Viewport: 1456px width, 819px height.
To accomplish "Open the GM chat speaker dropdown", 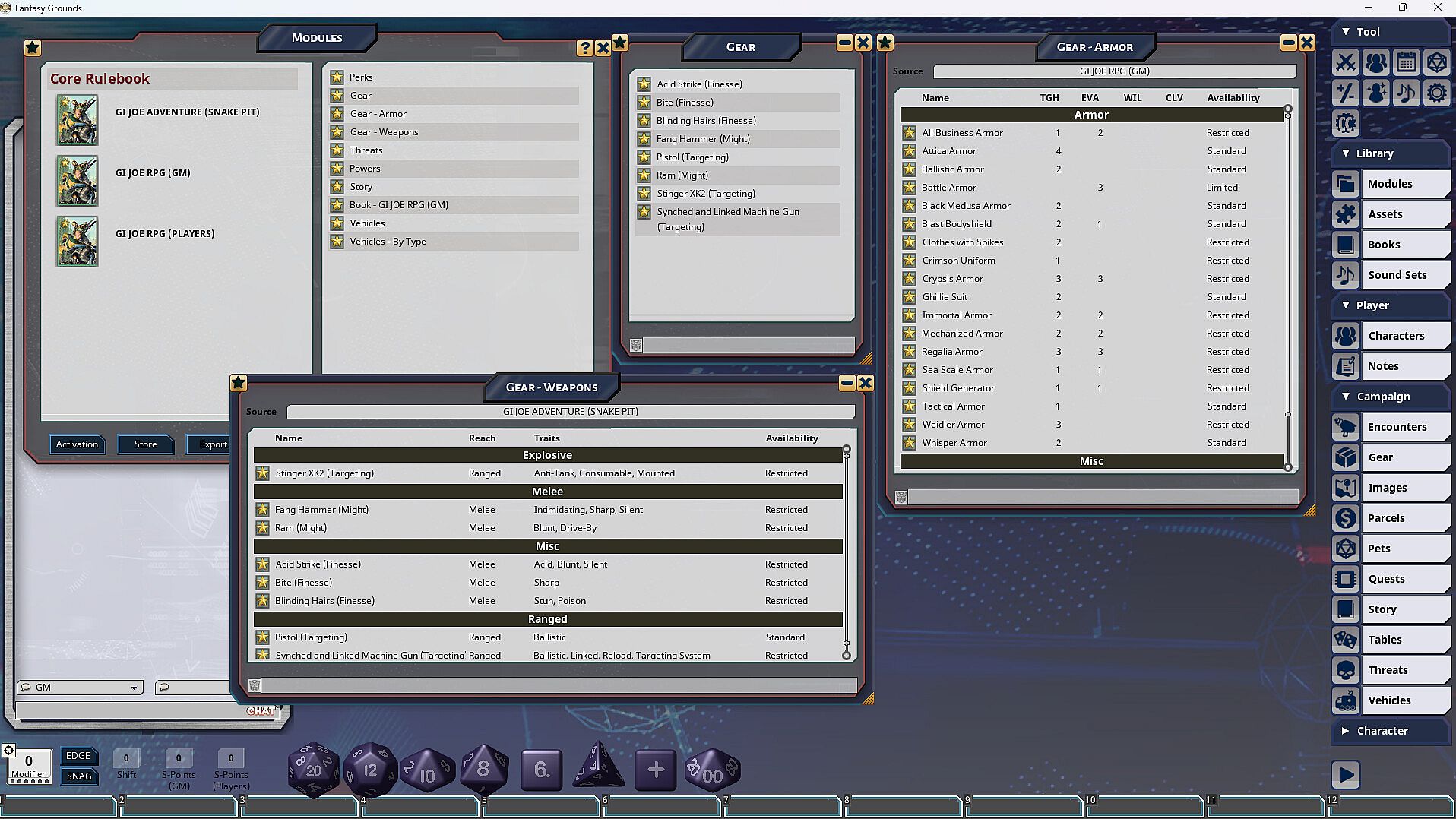I will [x=80, y=688].
